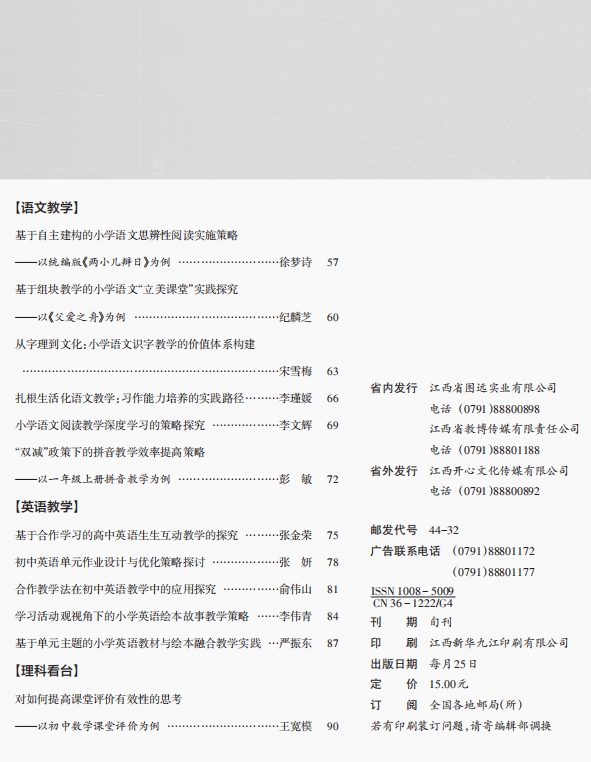Open the “双减”政策下的拼音教学 article title
The width and height of the screenshot is (591, 762).
[110, 452]
